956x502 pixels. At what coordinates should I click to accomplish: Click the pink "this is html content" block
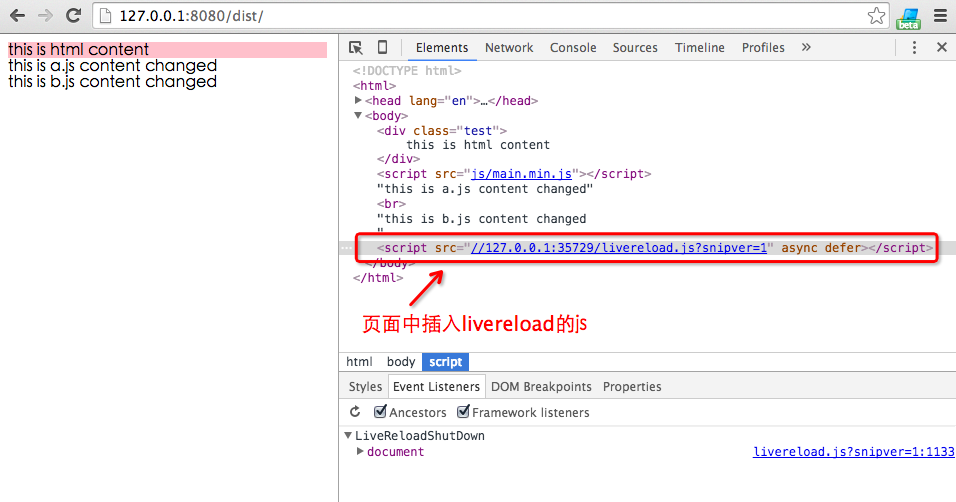click(x=167, y=49)
